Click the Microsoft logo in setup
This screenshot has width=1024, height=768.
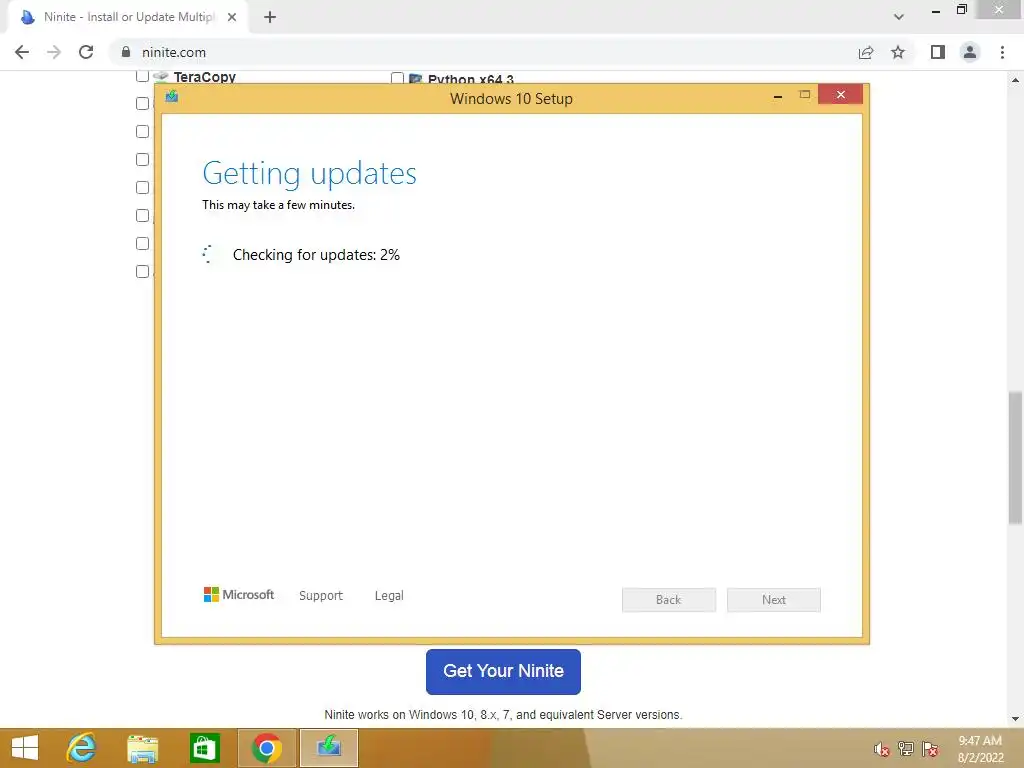(x=239, y=594)
